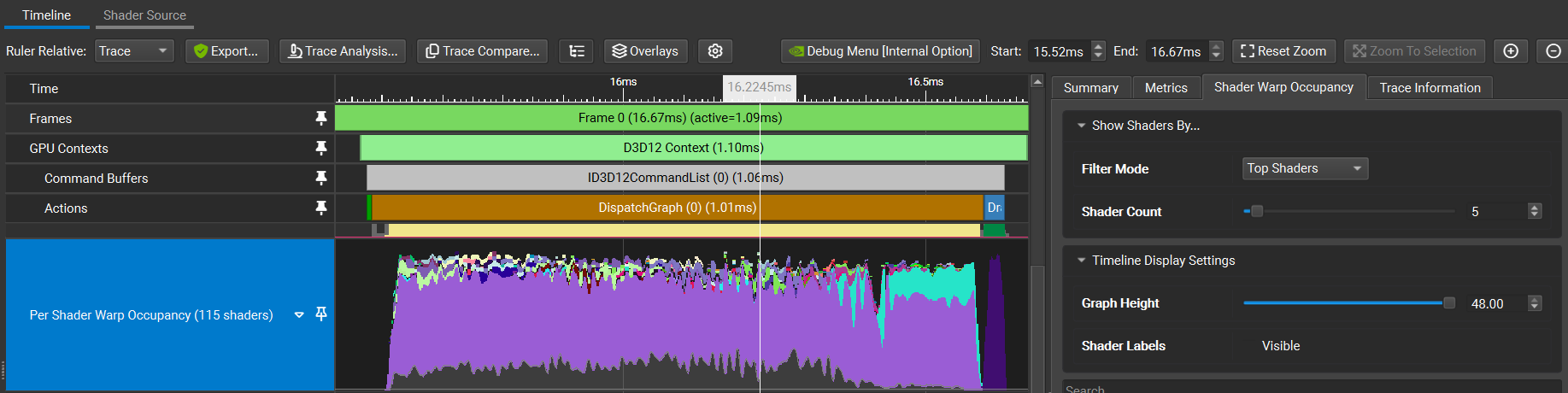The image size is (1568, 393).
Task: Click the Command Buffers row label
Action: 97,179
